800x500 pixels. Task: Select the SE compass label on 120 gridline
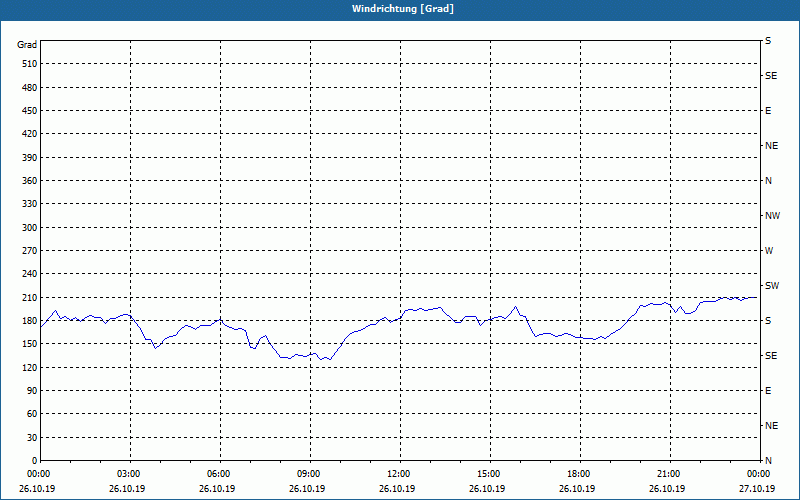(771, 356)
